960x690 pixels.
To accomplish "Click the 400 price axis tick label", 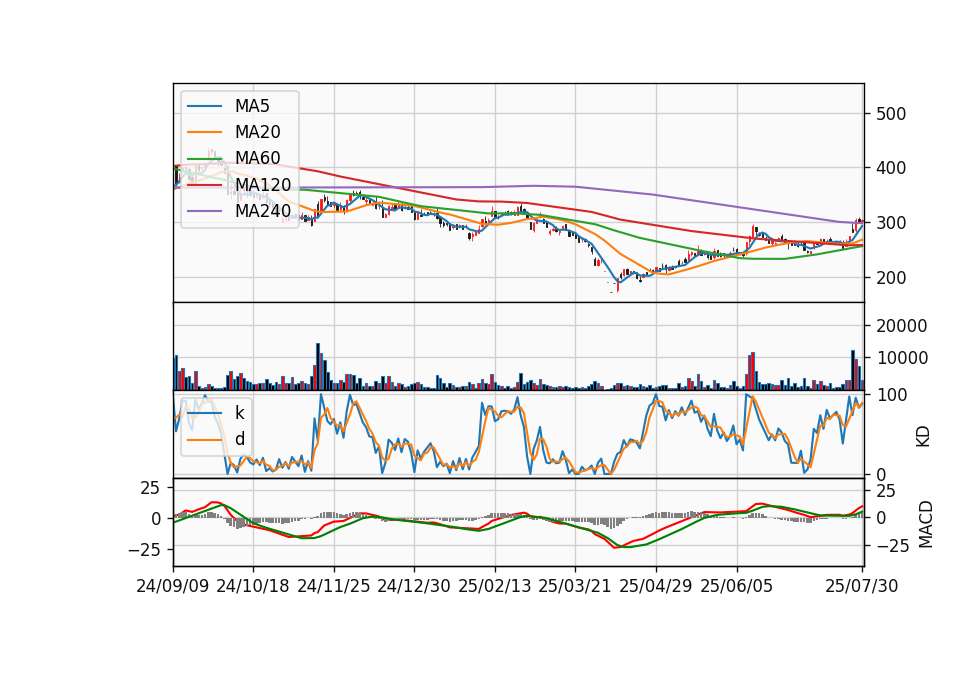I will coord(891,168).
